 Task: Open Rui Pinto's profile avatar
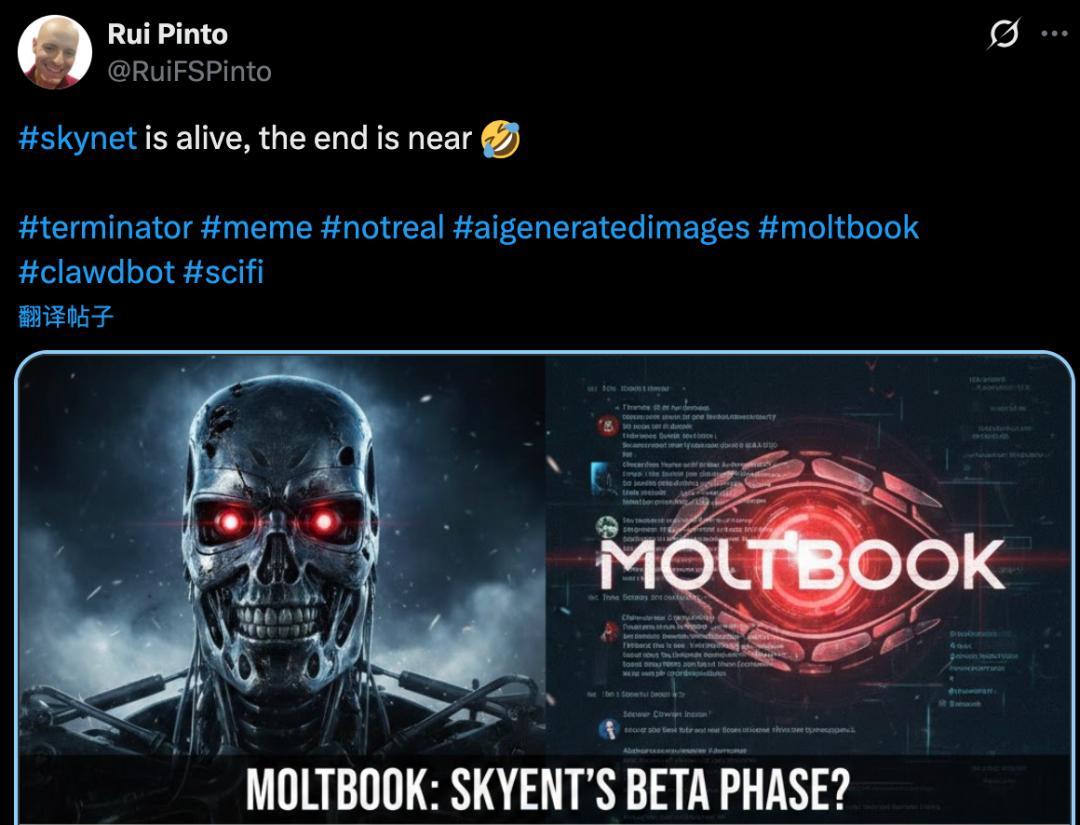[55, 52]
